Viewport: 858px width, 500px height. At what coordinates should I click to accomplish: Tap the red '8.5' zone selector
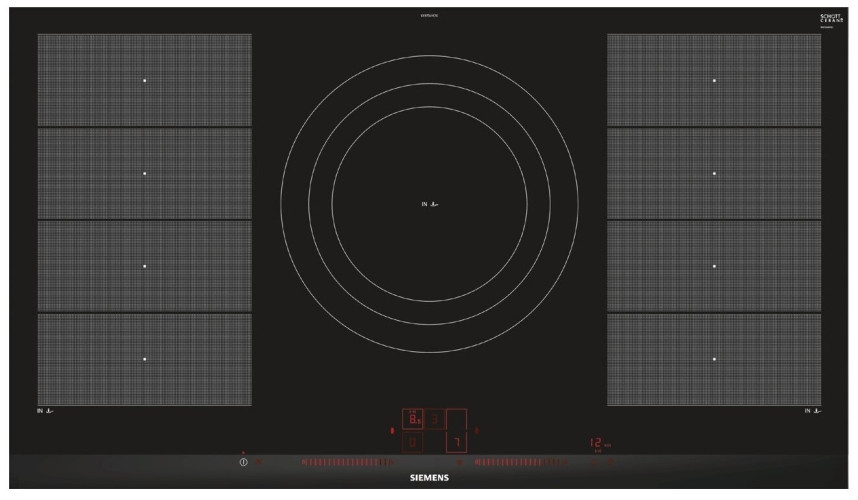click(x=415, y=421)
